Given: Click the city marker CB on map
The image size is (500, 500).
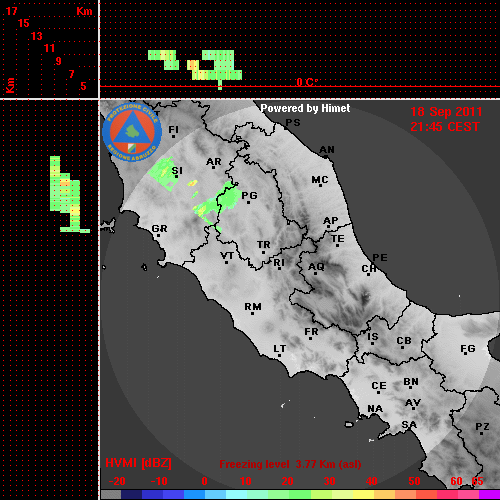Looking at the screenshot, I should [404, 341].
